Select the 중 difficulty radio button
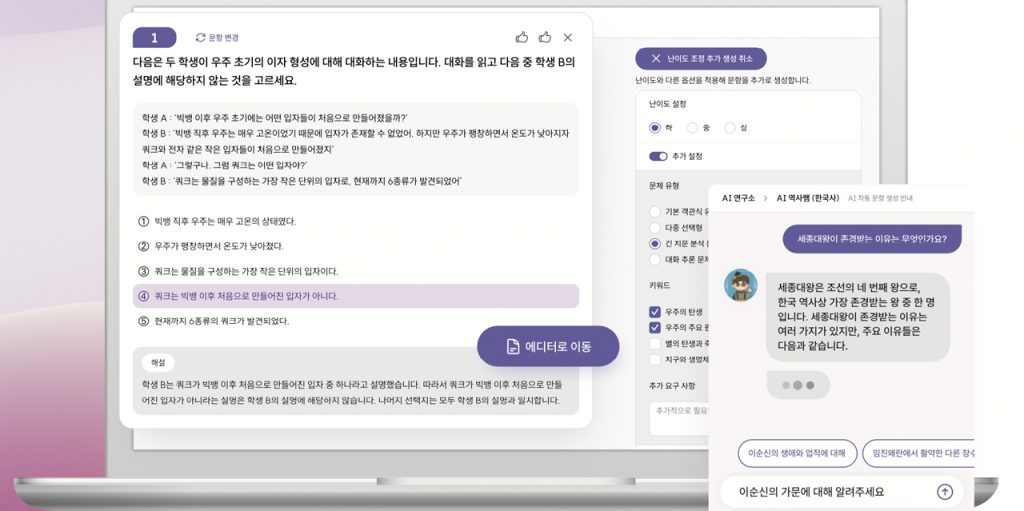This screenshot has width=1024, height=511. pos(693,128)
